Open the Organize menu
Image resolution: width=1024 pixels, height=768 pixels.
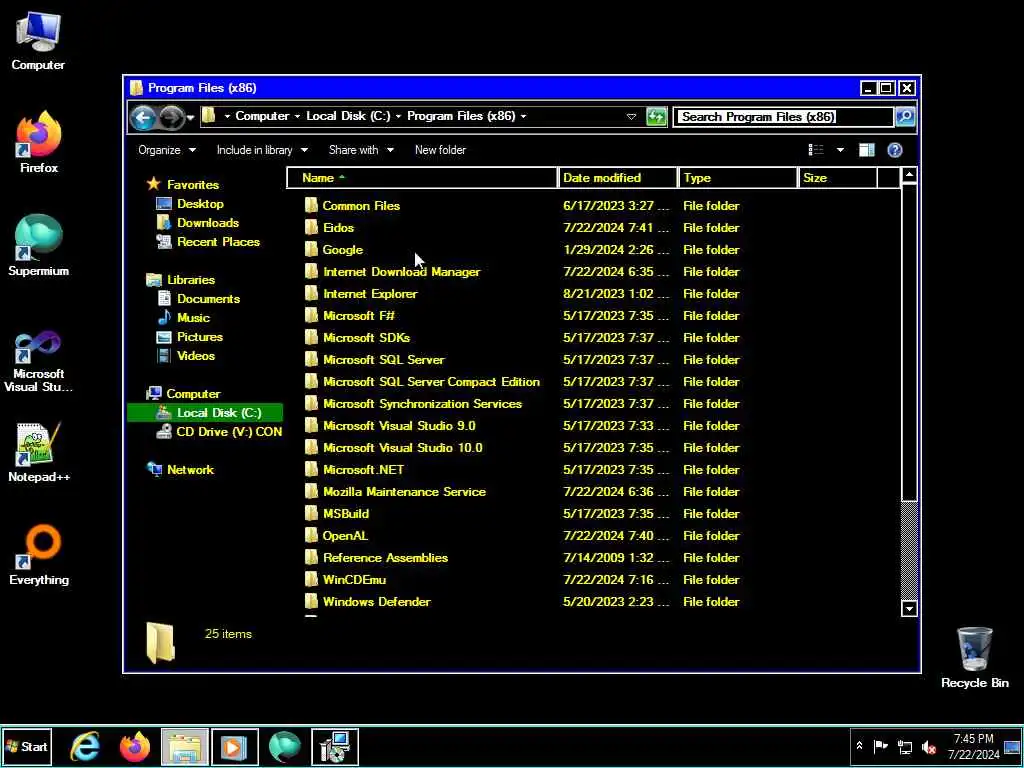click(167, 150)
